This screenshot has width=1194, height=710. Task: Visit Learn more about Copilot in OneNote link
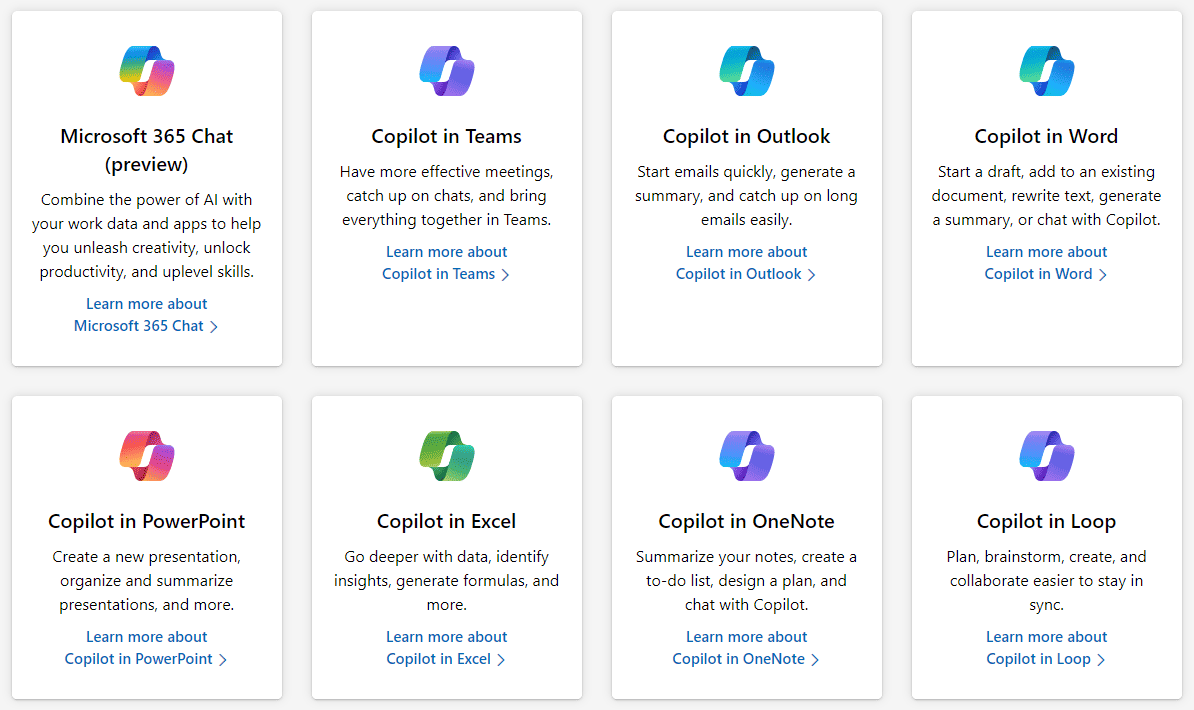coord(746,648)
